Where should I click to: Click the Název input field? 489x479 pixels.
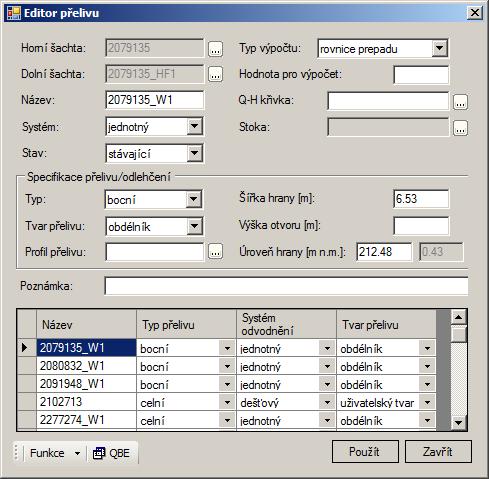pyautogui.click(x=154, y=100)
